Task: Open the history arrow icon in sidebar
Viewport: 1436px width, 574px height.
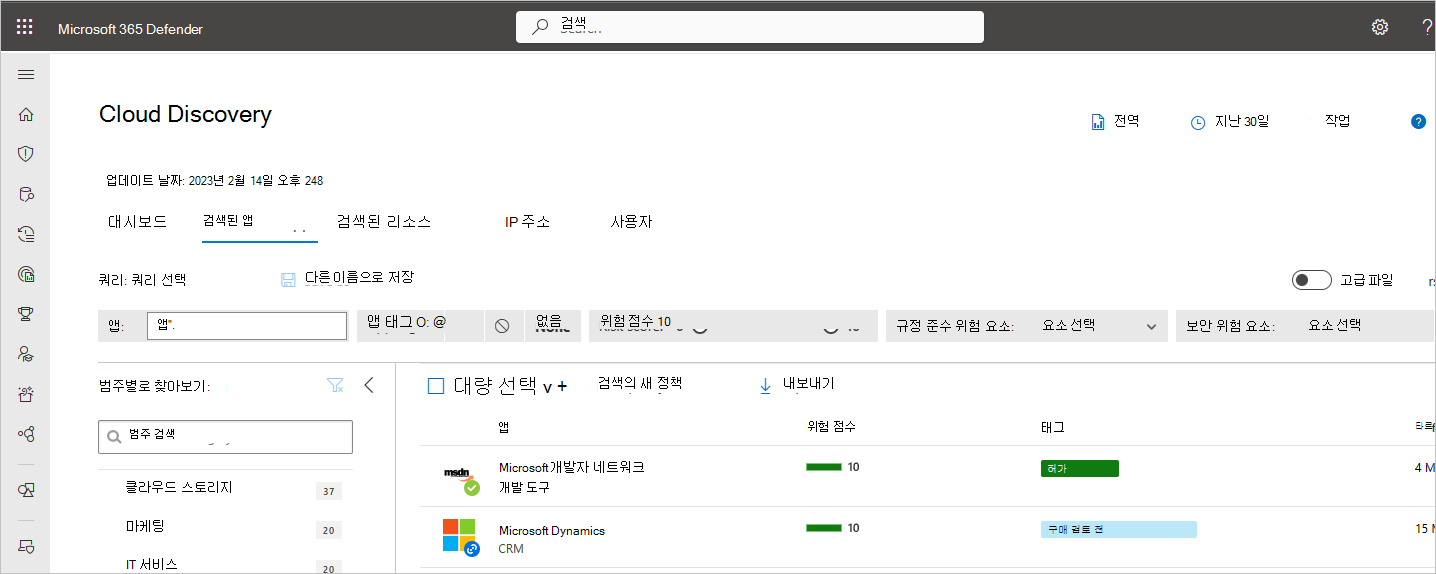Action: click(26, 234)
